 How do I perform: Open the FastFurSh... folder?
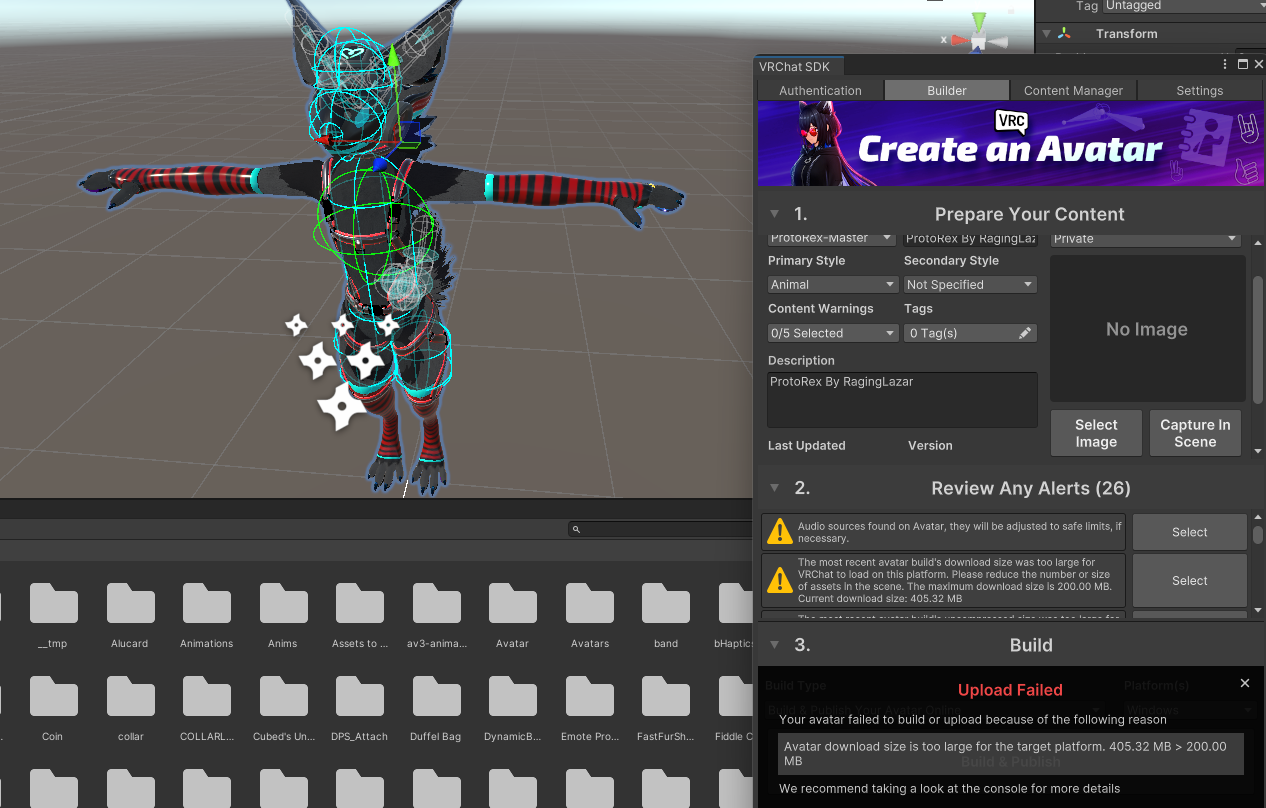[666, 698]
